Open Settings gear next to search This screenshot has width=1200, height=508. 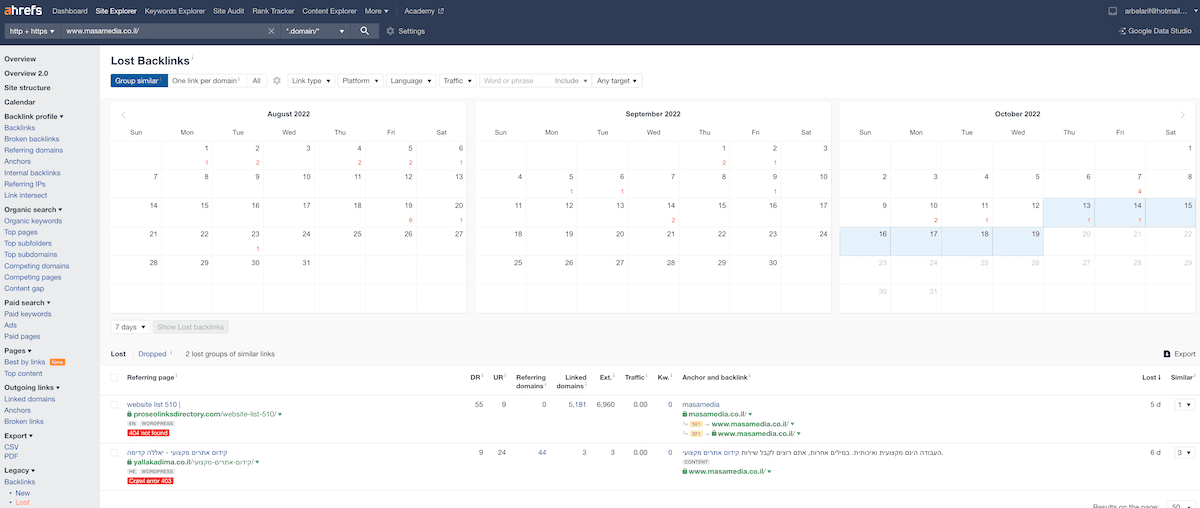(390, 31)
